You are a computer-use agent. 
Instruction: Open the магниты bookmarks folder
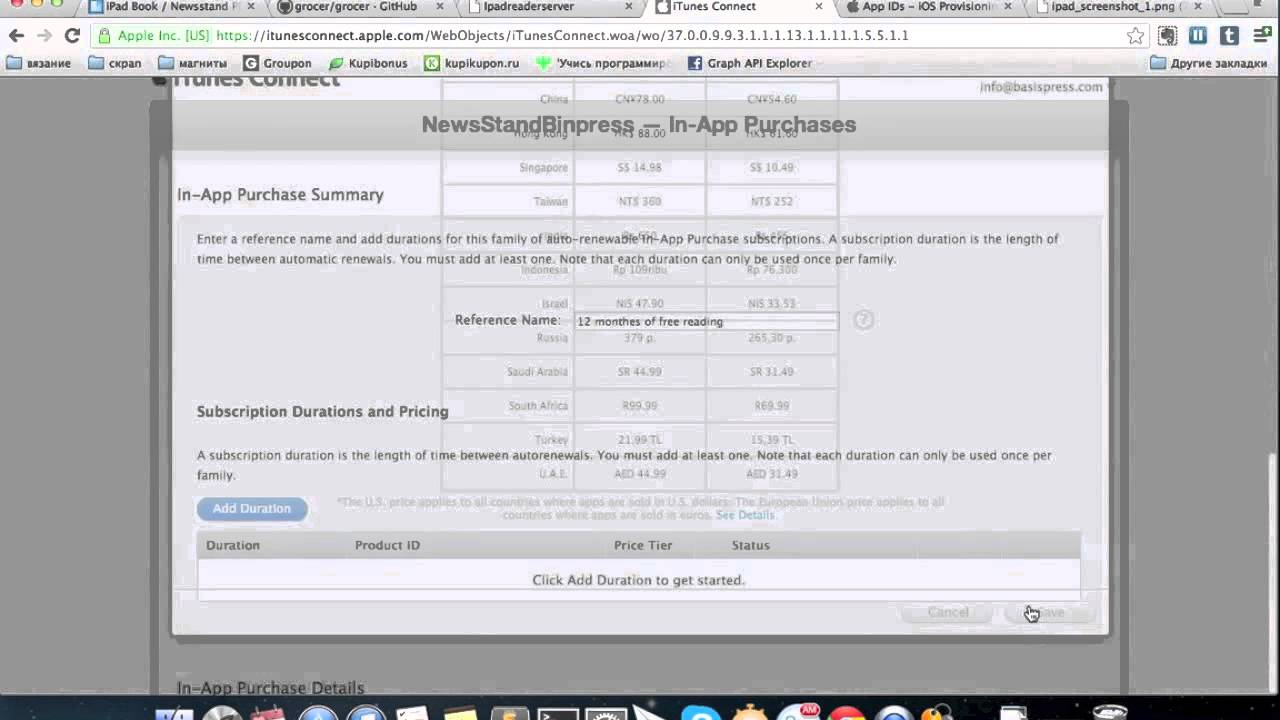click(192, 63)
